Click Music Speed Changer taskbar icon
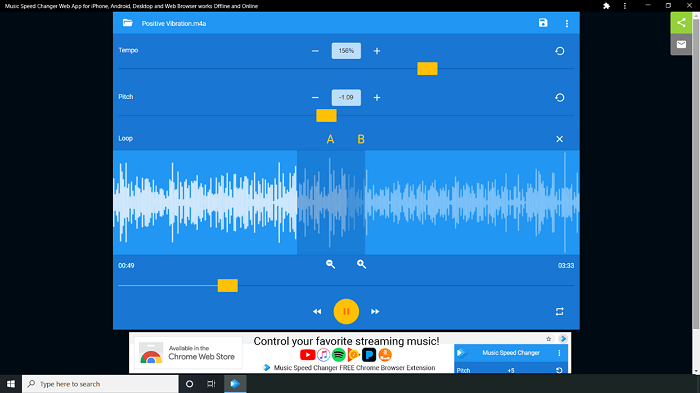 tap(235, 384)
